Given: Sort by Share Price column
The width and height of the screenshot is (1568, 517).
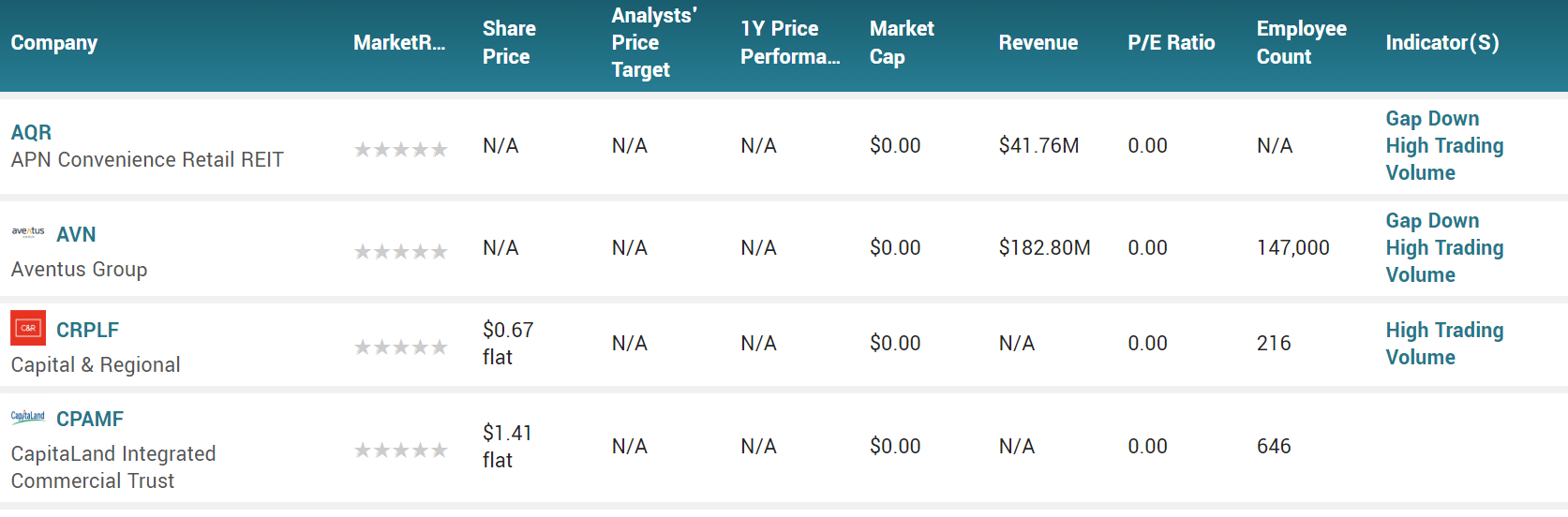Looking at the screenshot, I should (509, 43).
